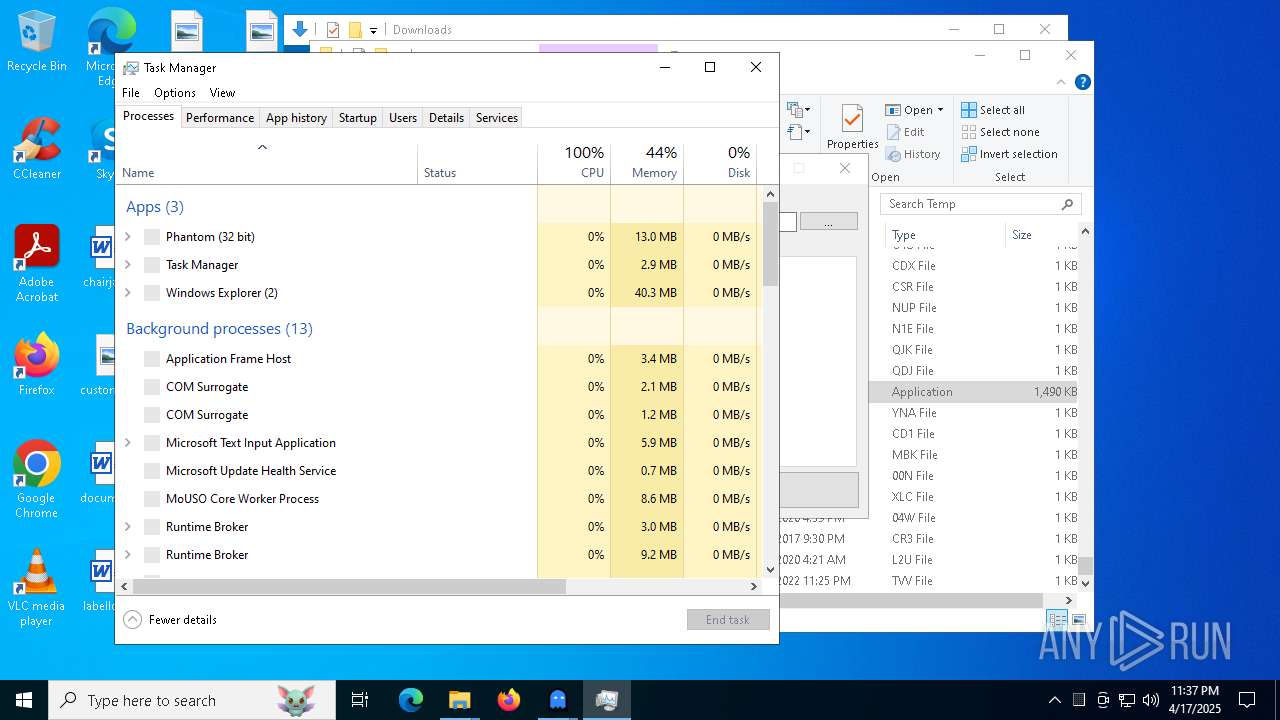Image resolution: width=1280 pixels, height=720 pixels.
Task: Open the Windows Start menu
Action: (x=24, y=700)
